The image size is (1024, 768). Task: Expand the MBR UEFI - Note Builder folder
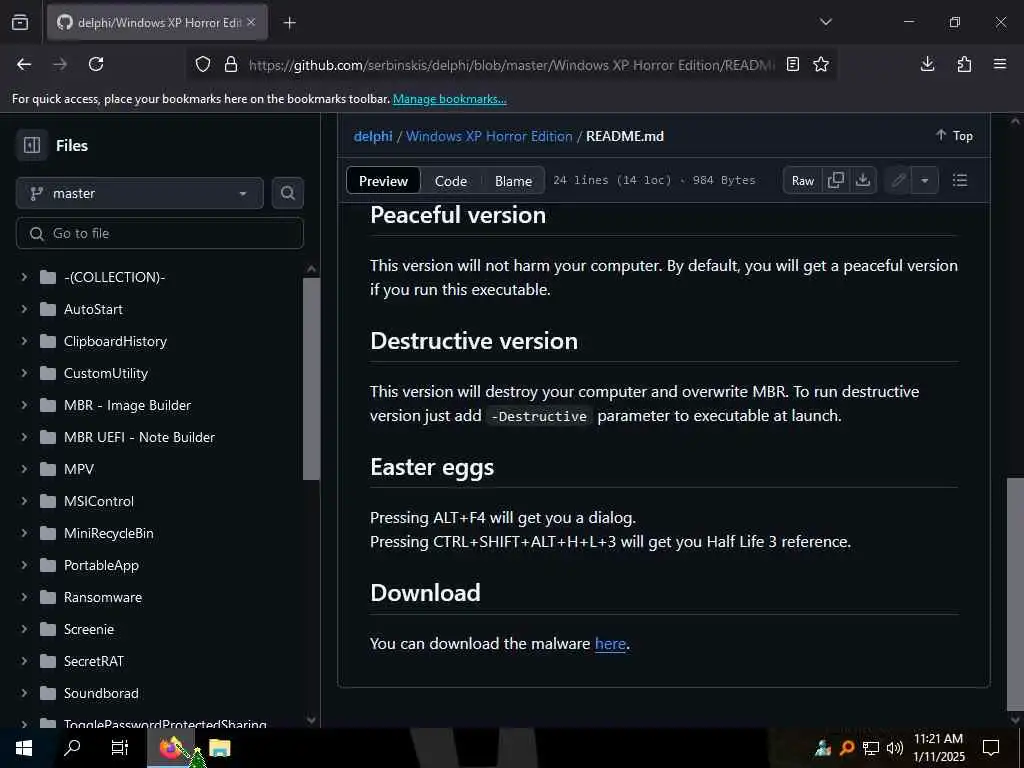[24, 437]
